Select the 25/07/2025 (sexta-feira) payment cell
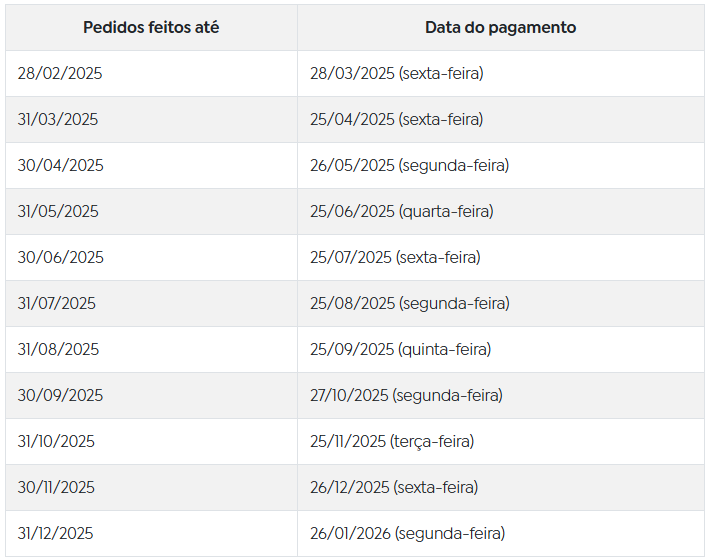This screenshot has width=710, height=560. click(x=501, y=258)
